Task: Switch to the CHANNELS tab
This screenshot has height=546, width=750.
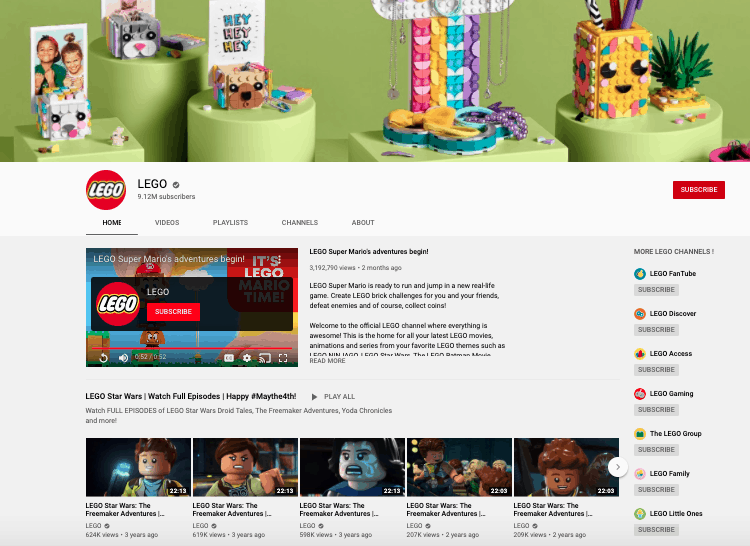Action: point(299,223)
